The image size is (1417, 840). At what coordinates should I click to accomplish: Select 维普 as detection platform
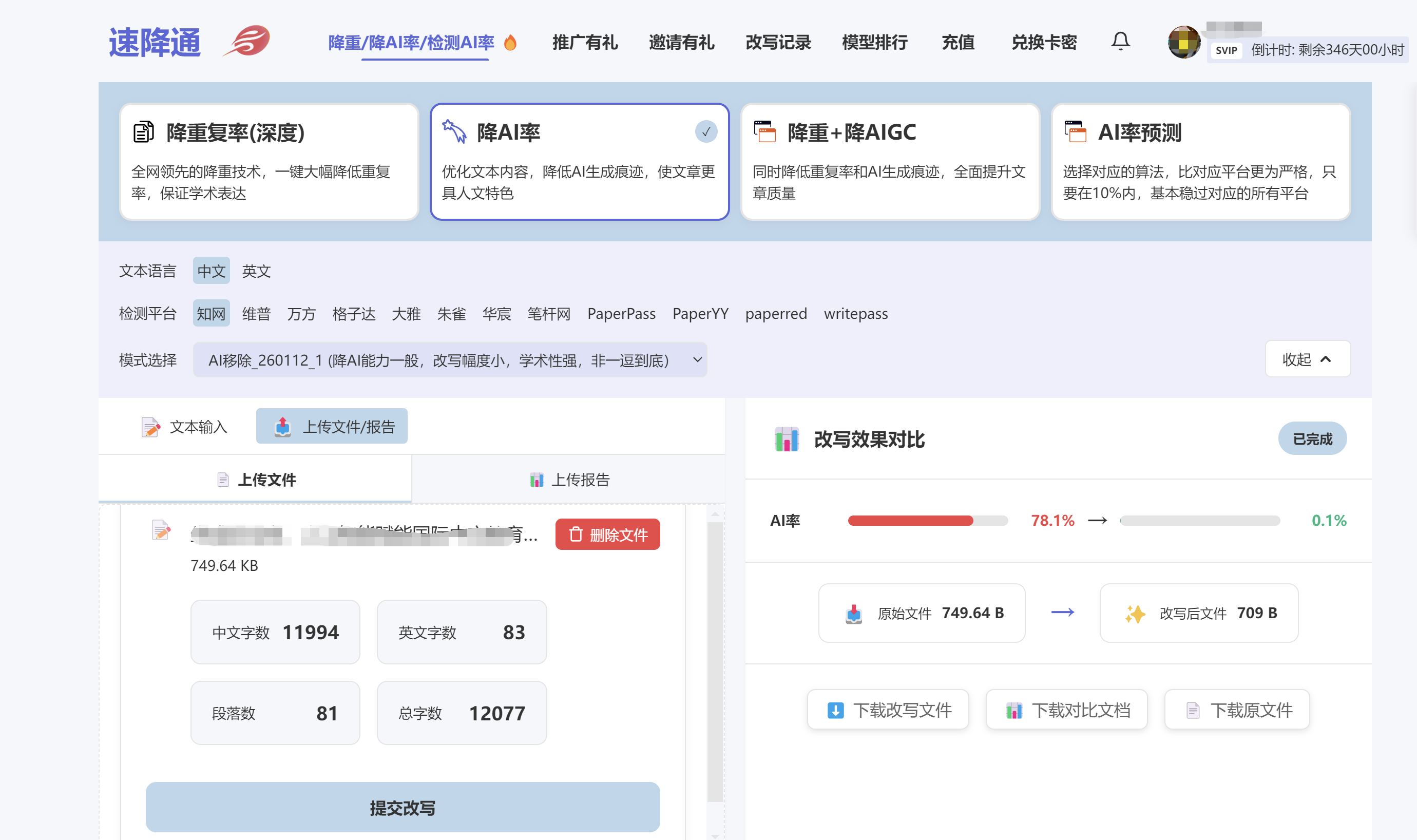(x=256, y=313)
